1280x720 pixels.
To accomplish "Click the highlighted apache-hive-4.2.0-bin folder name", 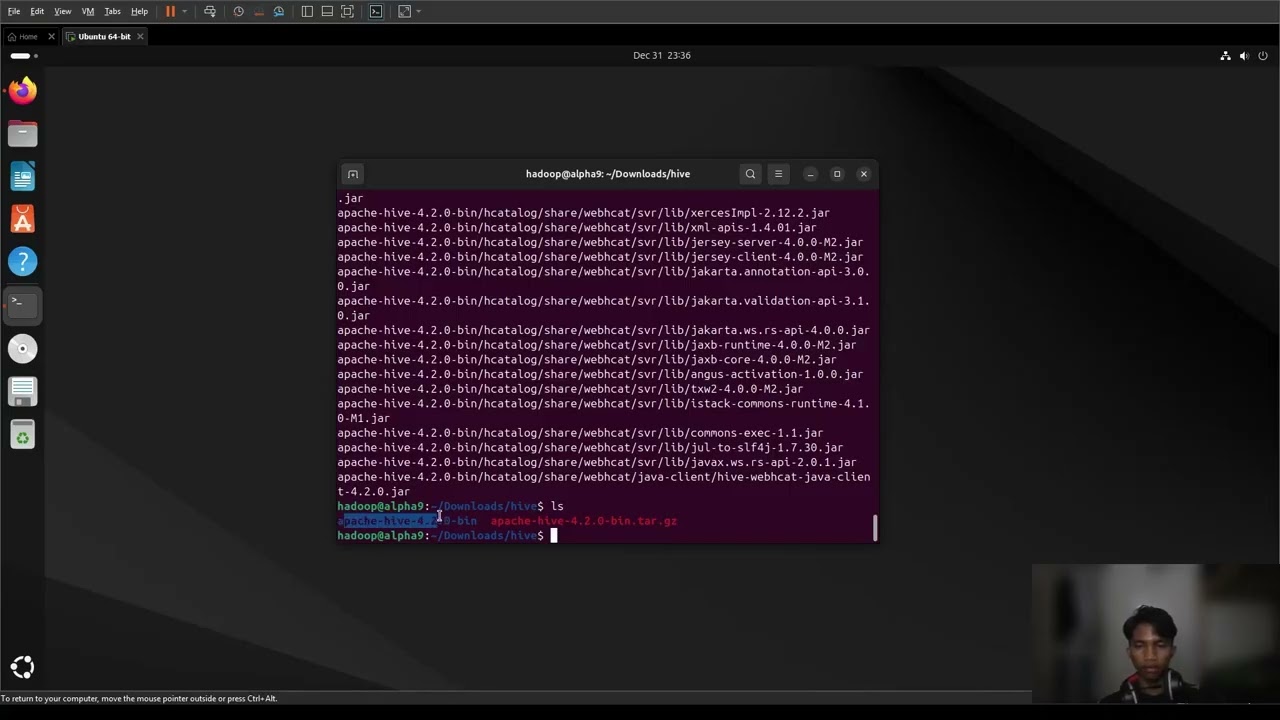I will [407, 521].
